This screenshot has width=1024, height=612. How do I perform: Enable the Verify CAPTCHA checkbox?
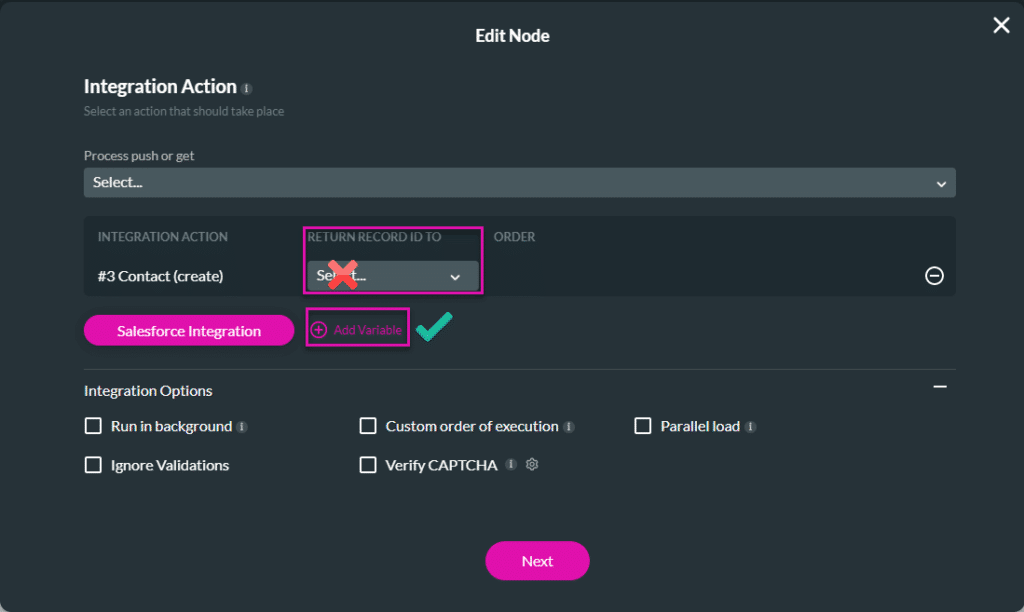point(368,464)
